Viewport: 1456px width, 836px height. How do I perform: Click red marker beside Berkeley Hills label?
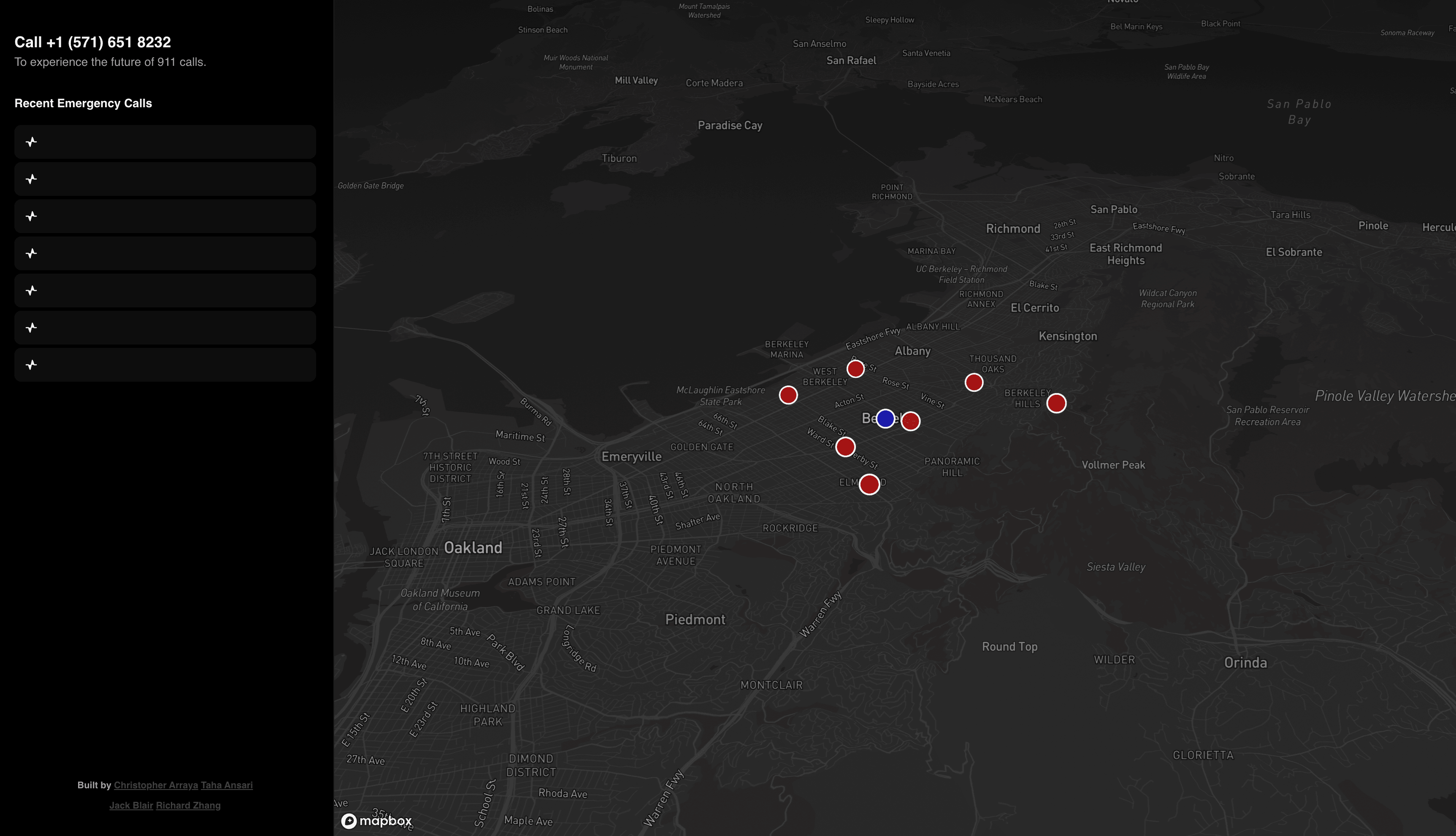click(1056, 403)
